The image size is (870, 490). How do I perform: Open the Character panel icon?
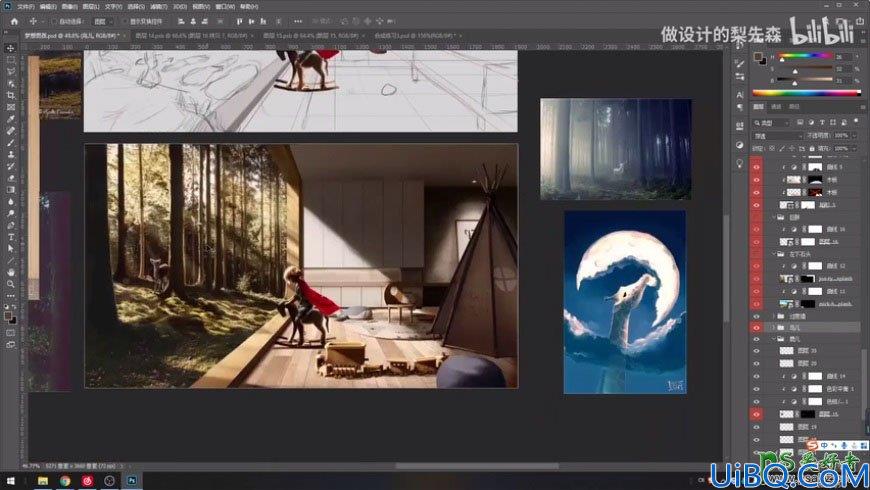point(740,95)
